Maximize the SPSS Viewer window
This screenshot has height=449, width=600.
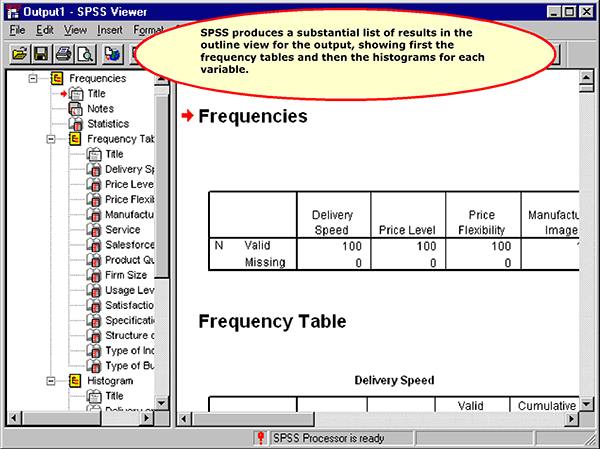coord(569,12)
